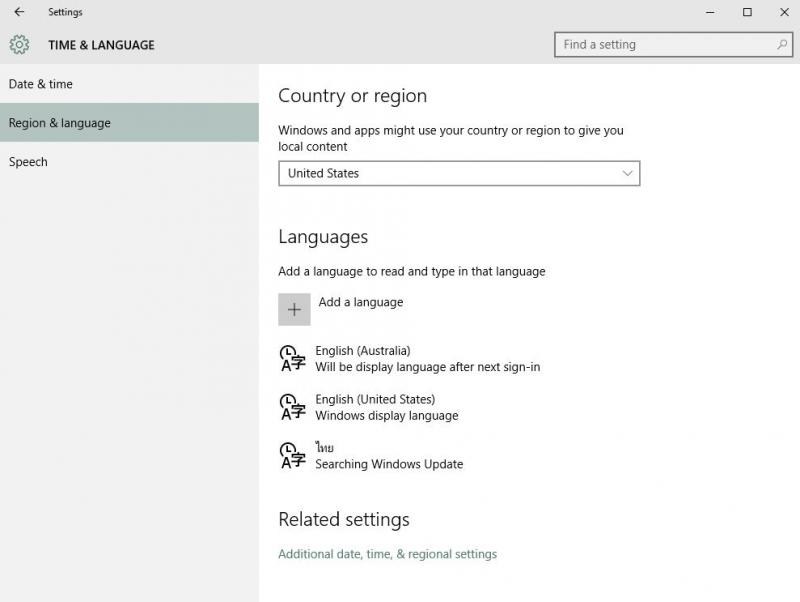Maximize the Settings window

pos(747,12)
